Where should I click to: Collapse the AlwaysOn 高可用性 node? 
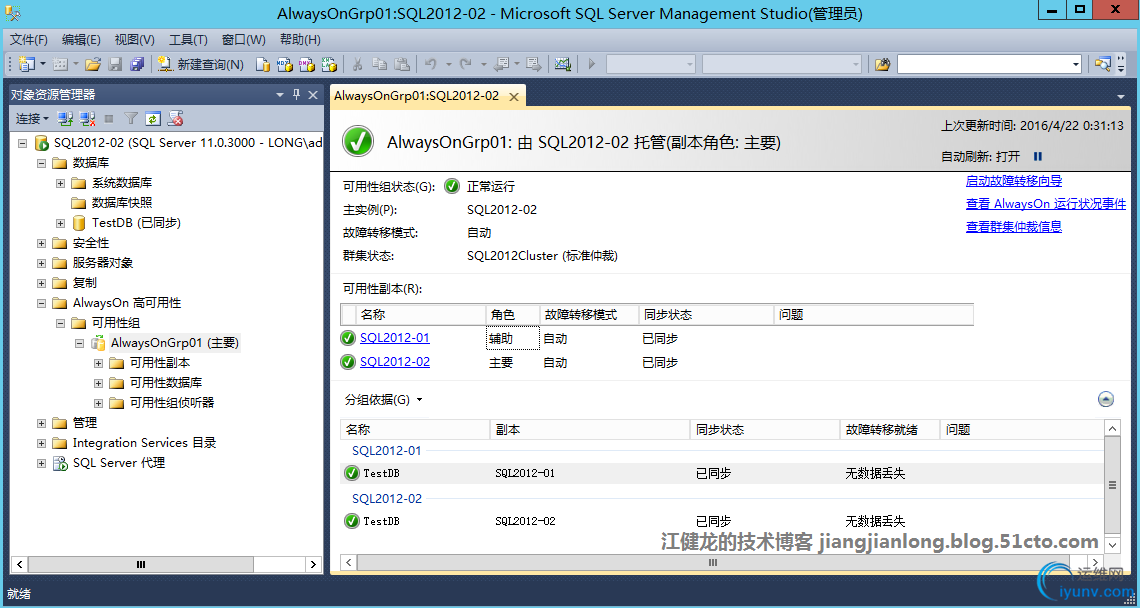[41, 303]
